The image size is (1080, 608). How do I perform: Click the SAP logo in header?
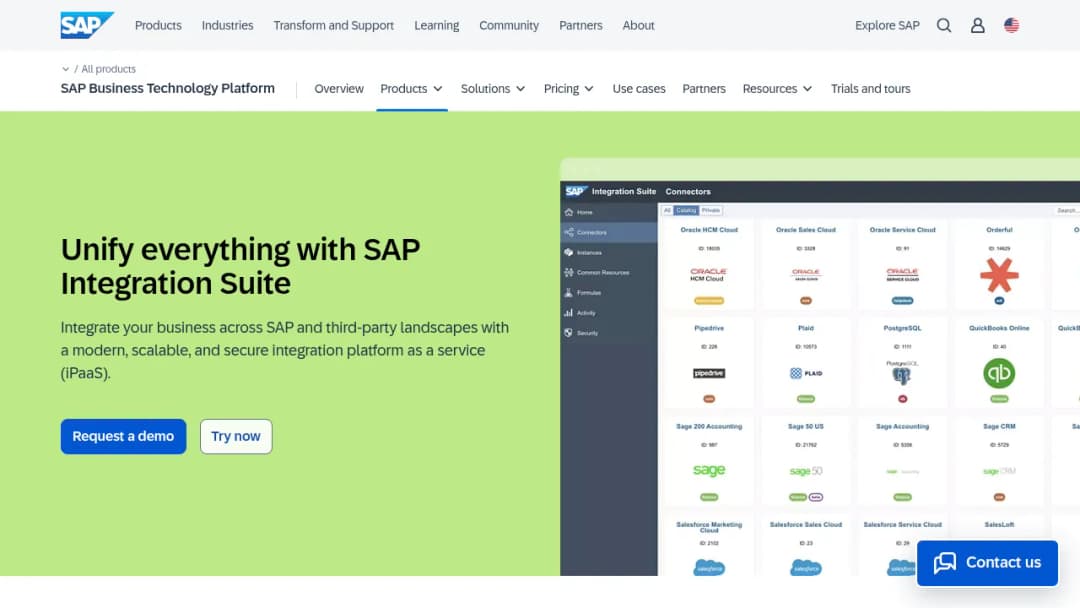pyautogui.click(x=87, y=25)
